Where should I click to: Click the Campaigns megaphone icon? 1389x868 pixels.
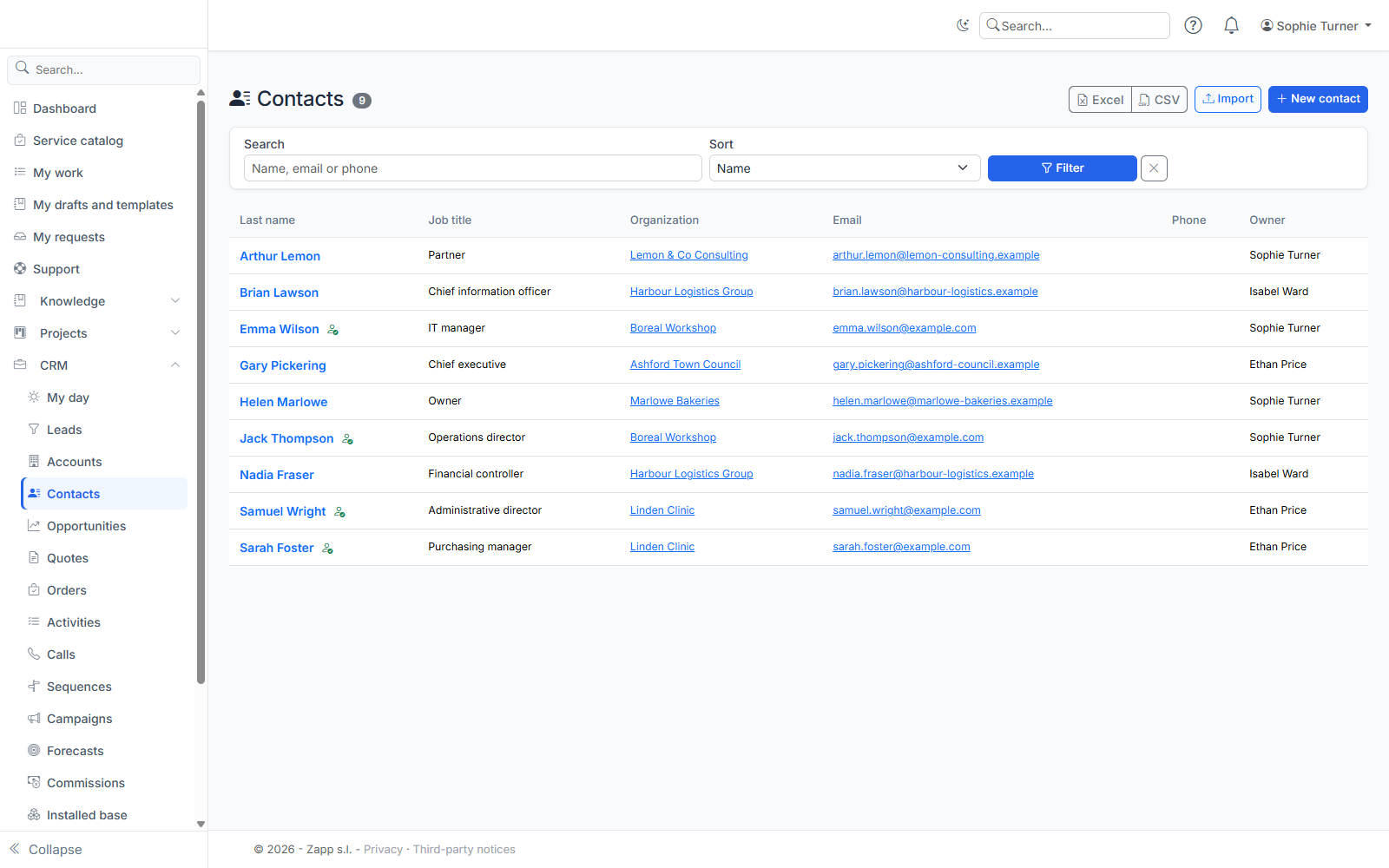pyautogui.click(x=34, y=718)
